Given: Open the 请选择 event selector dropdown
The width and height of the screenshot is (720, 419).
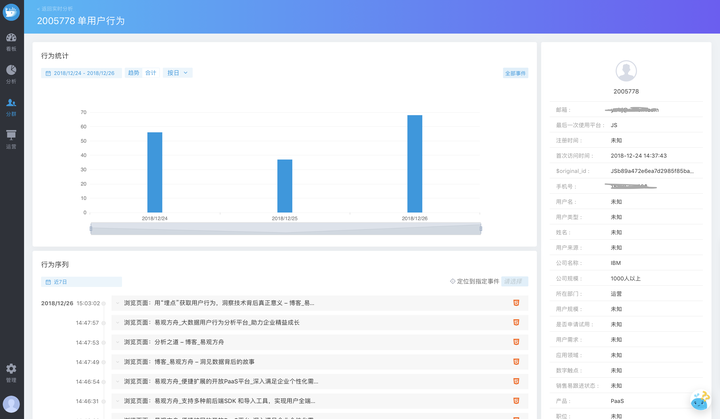Looking at the screenshot, I should [515, 281].
